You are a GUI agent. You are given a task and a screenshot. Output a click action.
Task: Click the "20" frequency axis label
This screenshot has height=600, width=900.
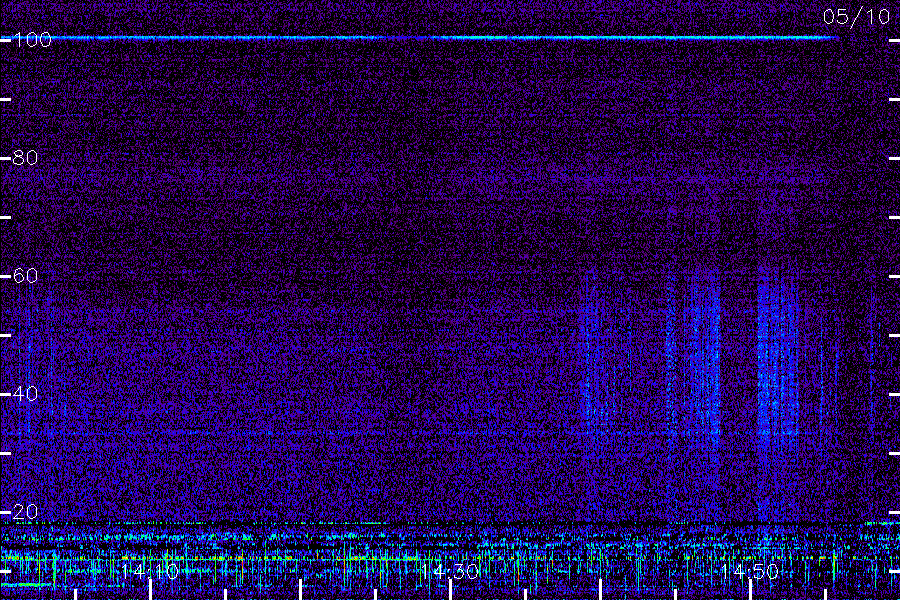(x=25, y=512)
